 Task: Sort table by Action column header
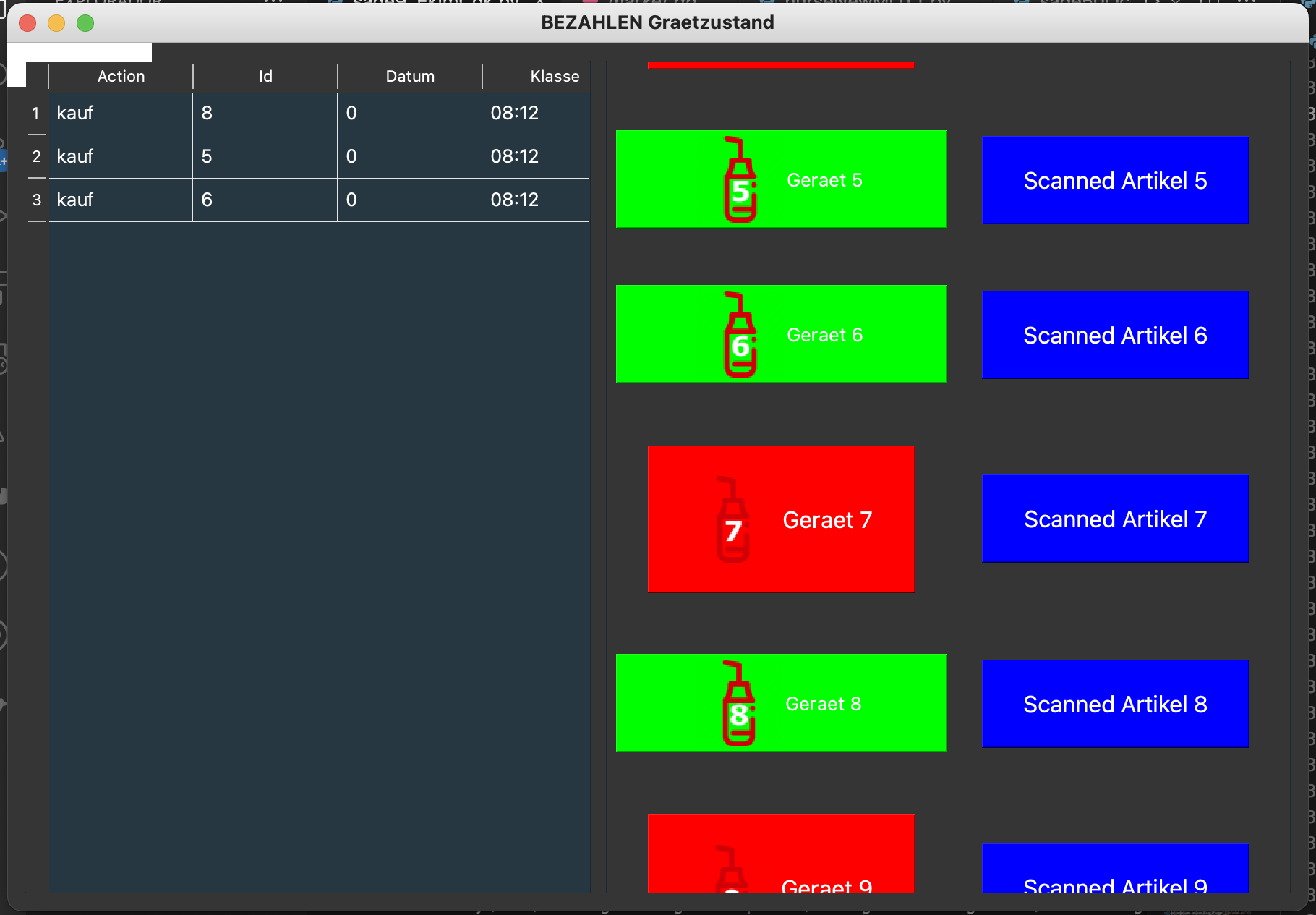pos(121,77)
